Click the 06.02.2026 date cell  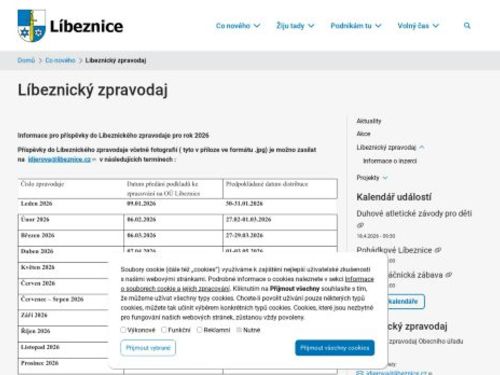pyautogui.click(x=173, y=222)
